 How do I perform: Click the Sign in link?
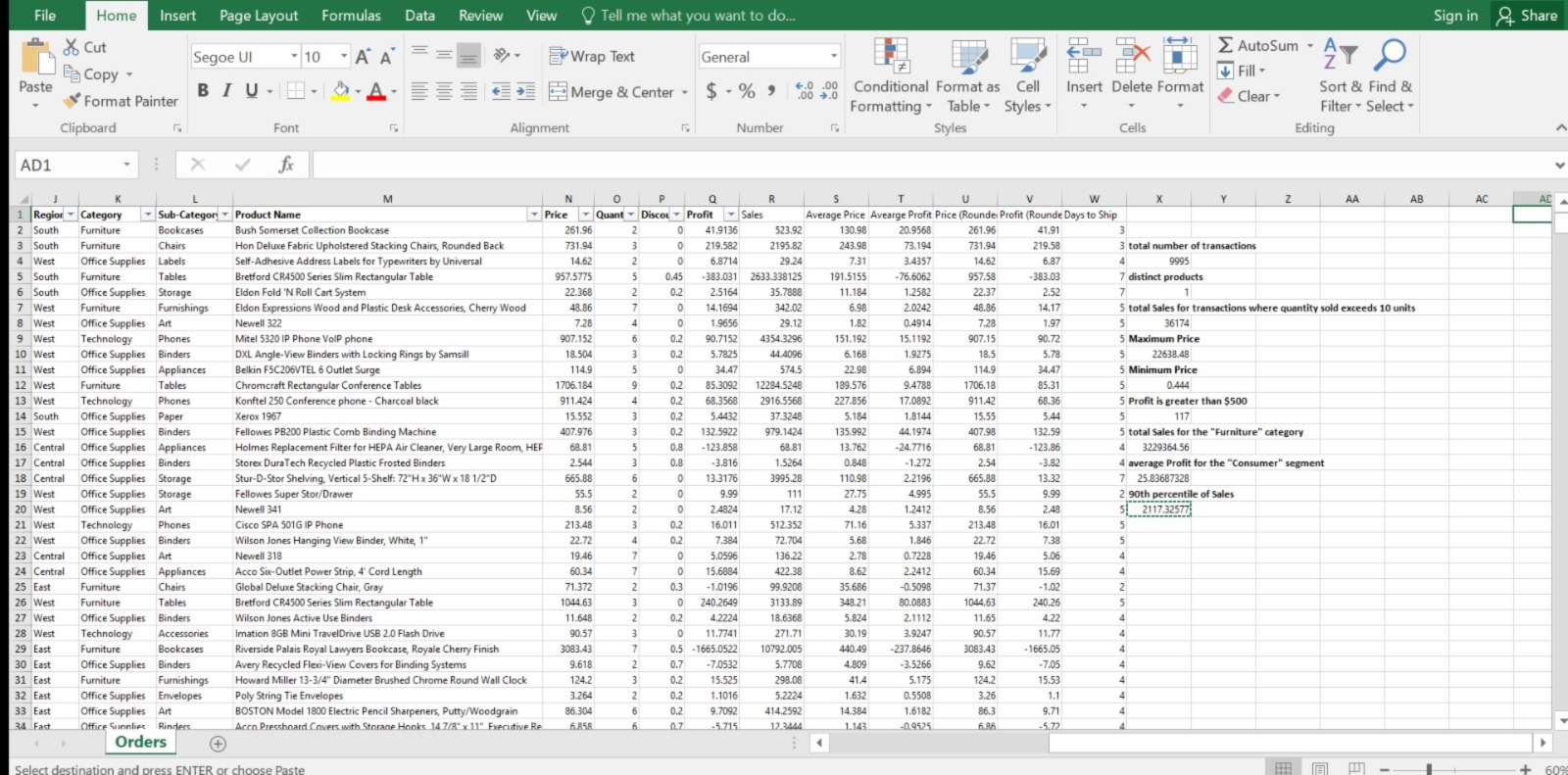(1455, 16)
